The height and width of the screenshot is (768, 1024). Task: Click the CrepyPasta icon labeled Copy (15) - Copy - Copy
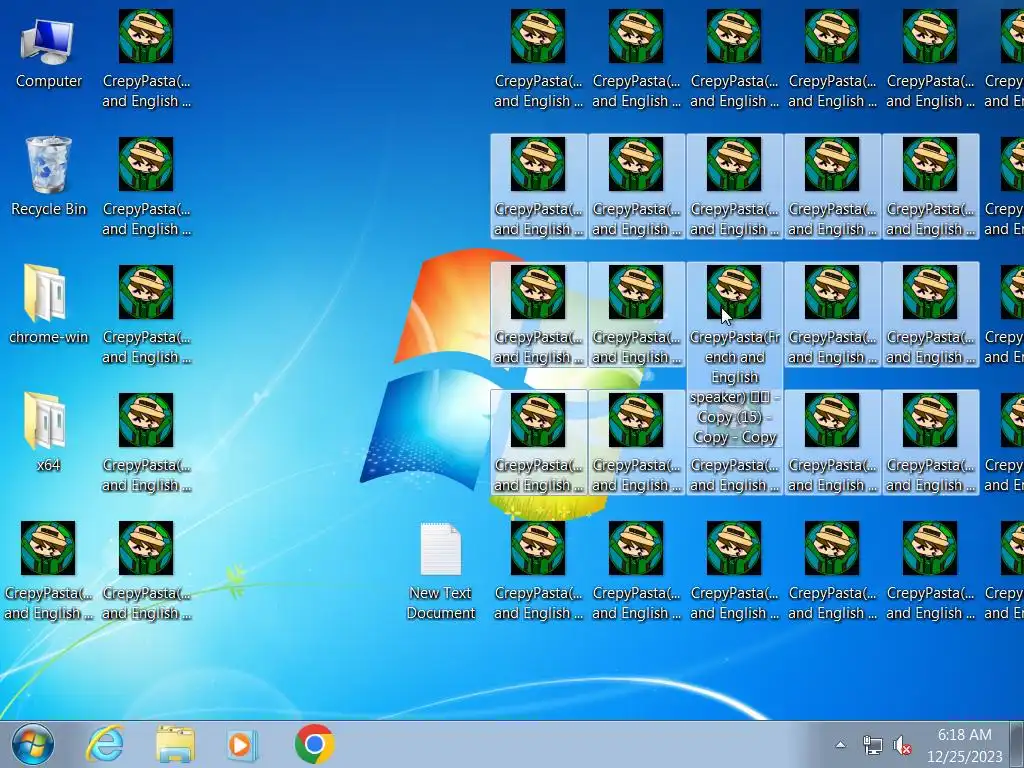734,354
